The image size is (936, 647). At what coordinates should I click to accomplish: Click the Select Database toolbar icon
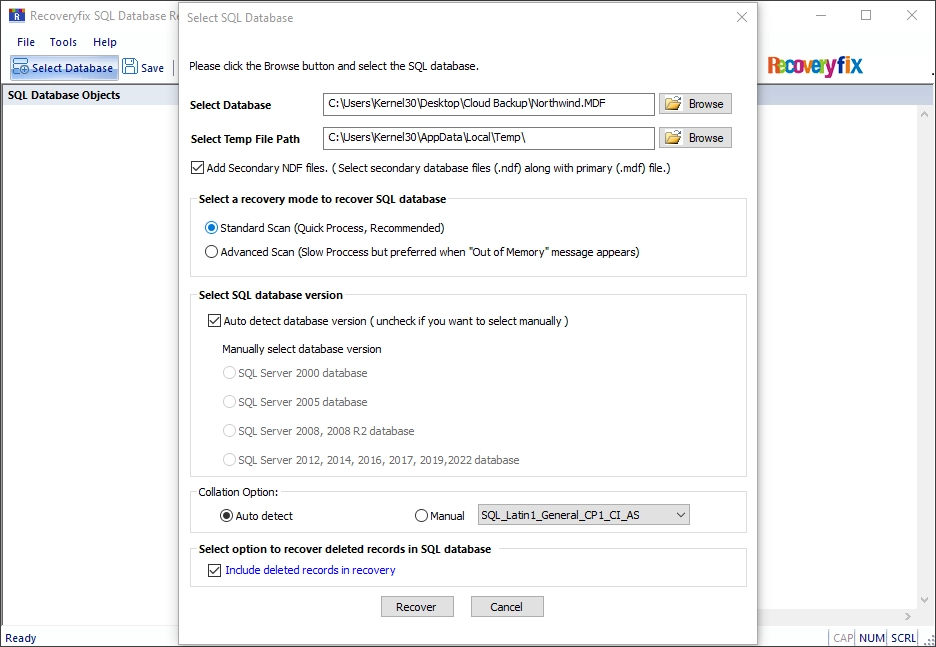[x=20, y=67]
